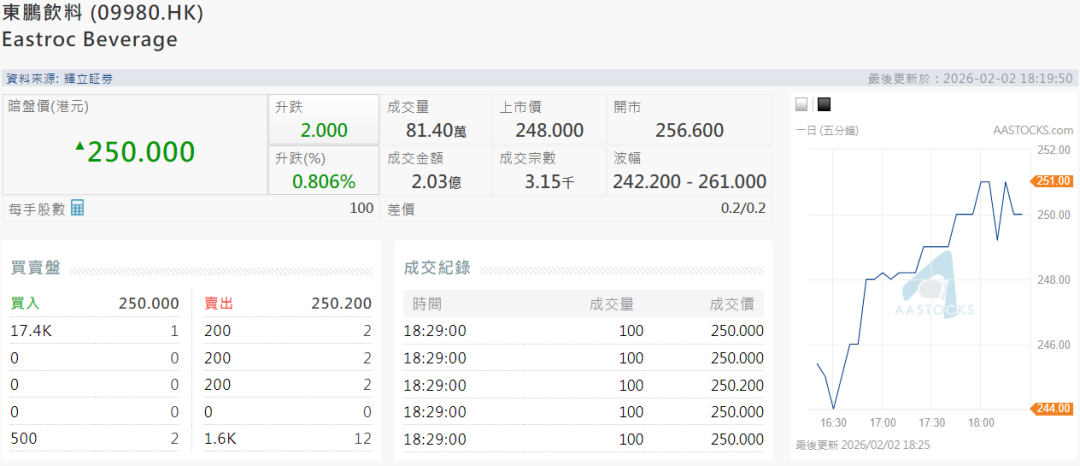The height and width of the screenshot is (466, 1080).
Task: Select the 賣出 ask column header
Action: (219, 303)
